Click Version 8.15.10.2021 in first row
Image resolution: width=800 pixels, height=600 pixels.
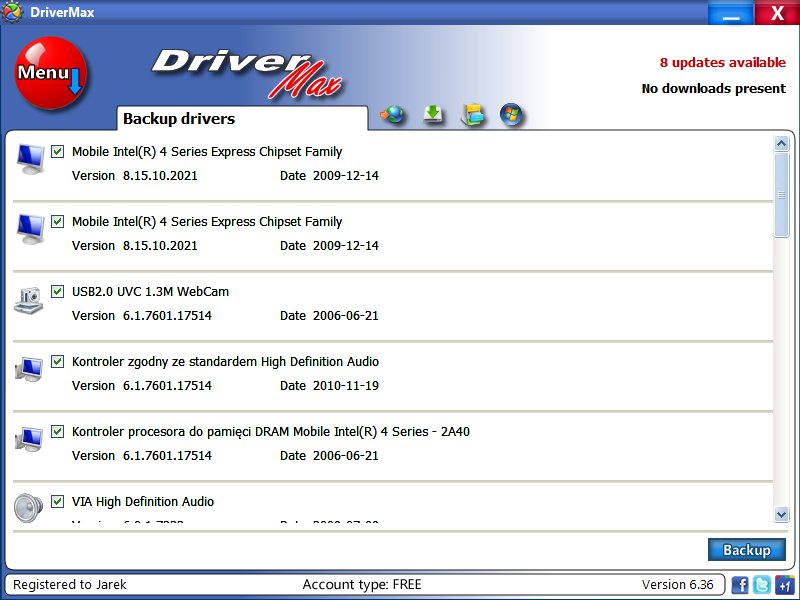(135, 176)
